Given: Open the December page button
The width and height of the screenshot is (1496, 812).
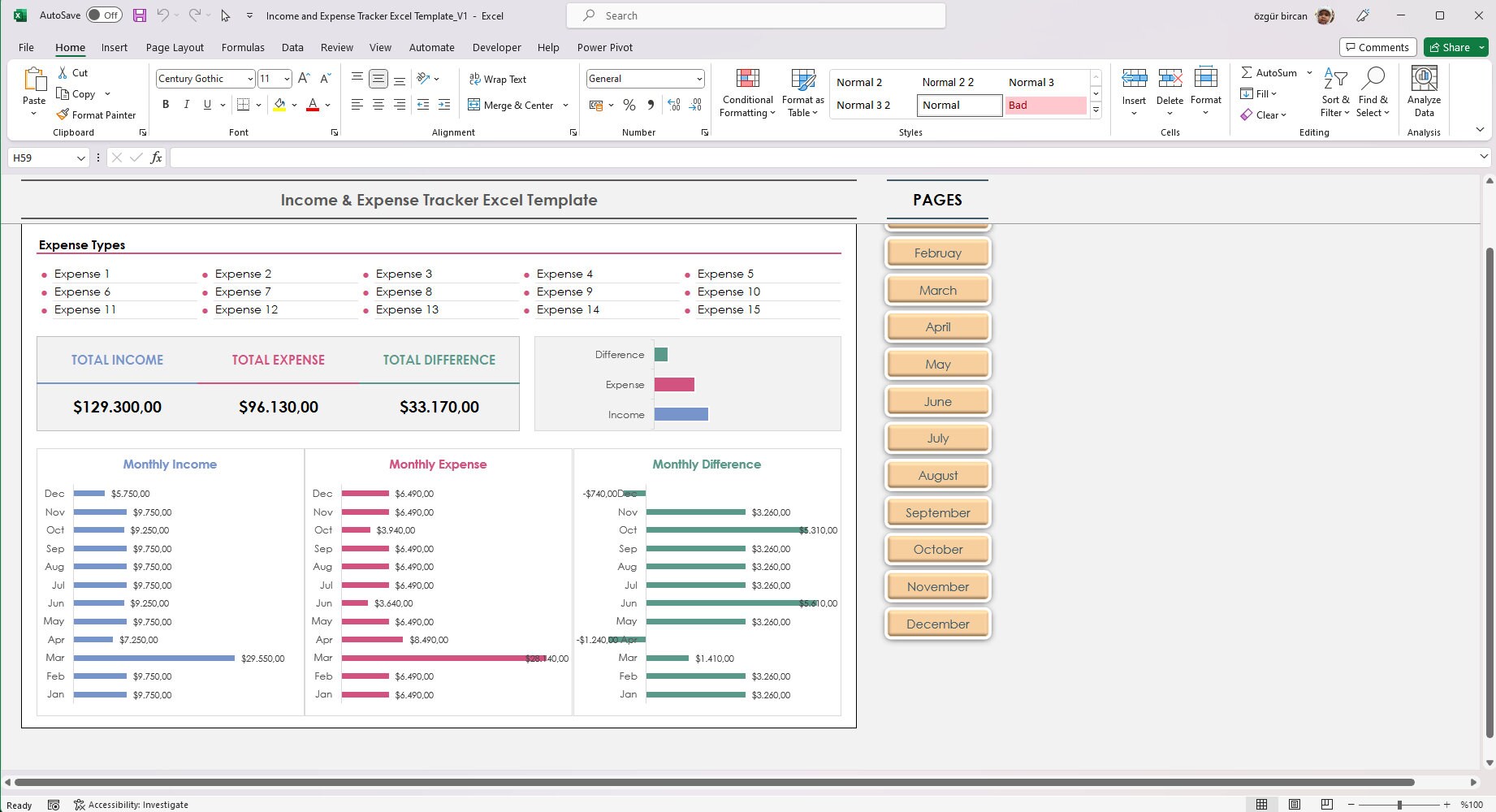Looking at the screenshot, I should pyautogui.click(x=938, y=624).
